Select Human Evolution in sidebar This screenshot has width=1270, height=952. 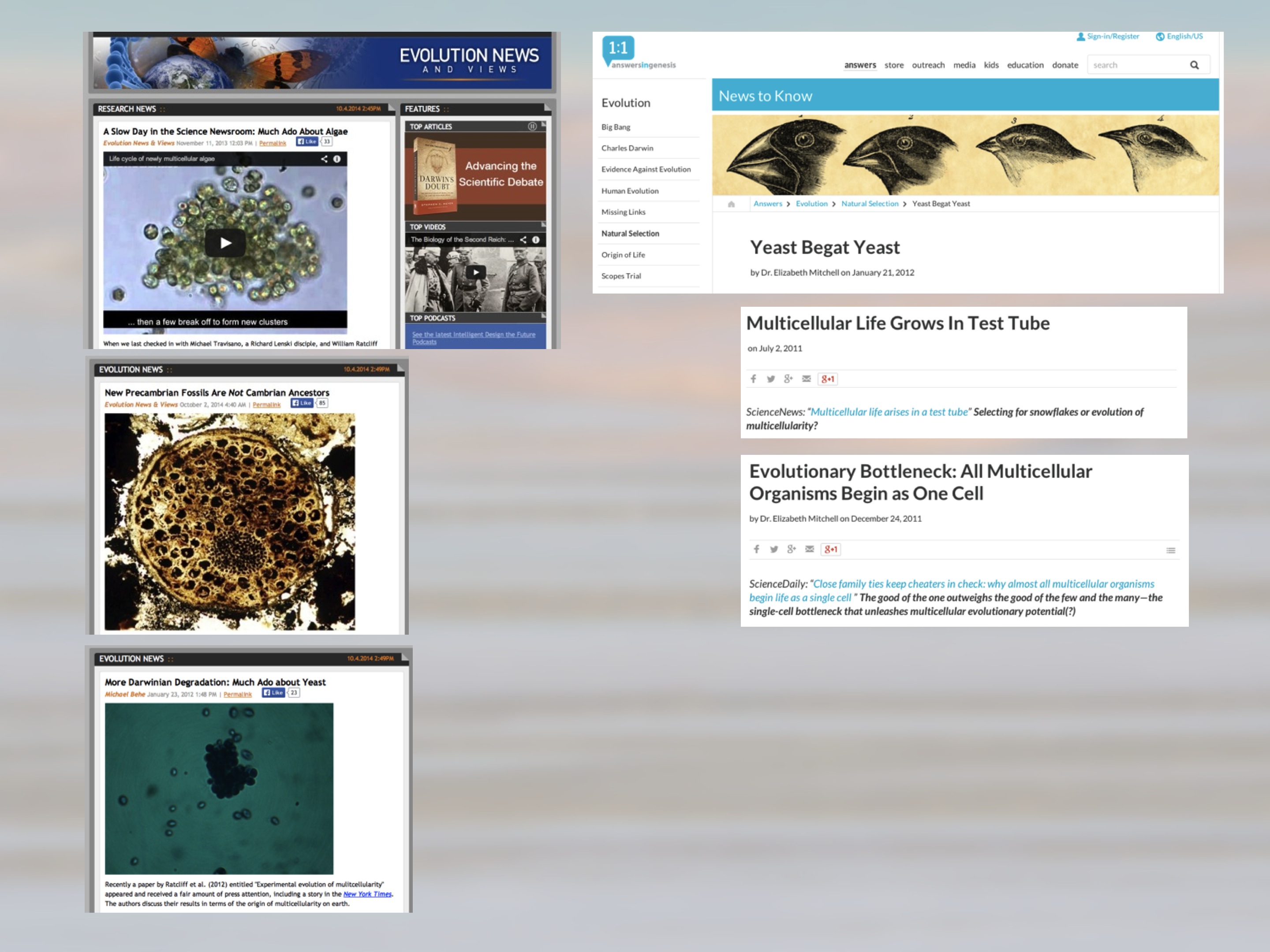coord(630,190)
